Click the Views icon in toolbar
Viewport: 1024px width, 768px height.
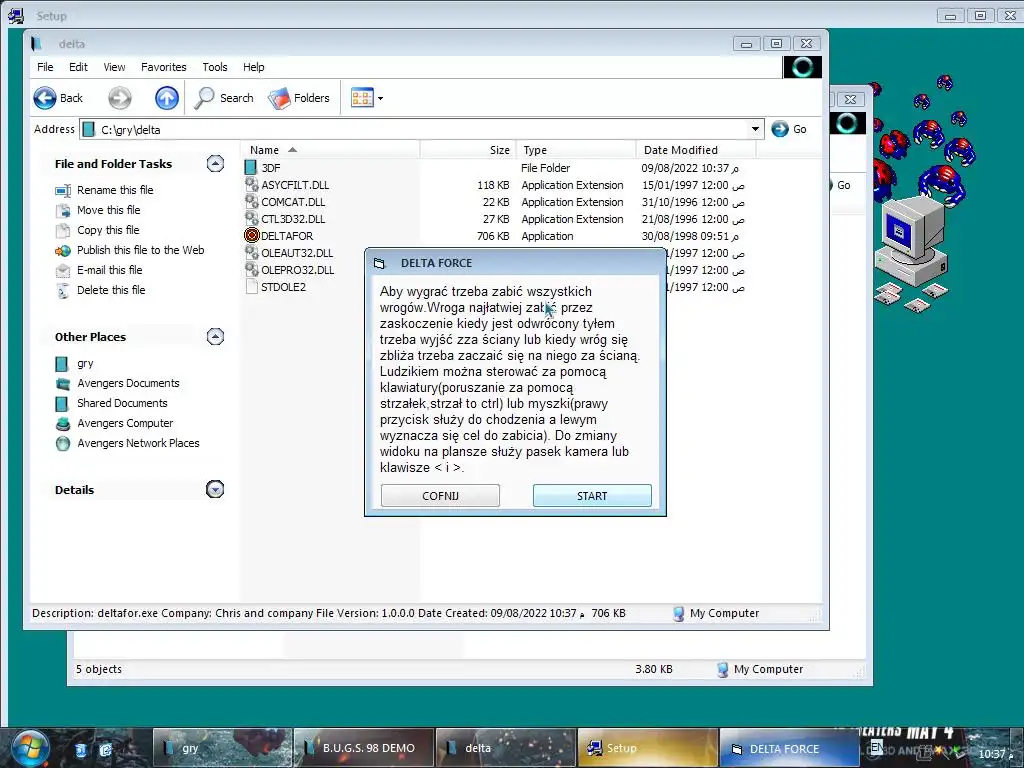(362, 98)
